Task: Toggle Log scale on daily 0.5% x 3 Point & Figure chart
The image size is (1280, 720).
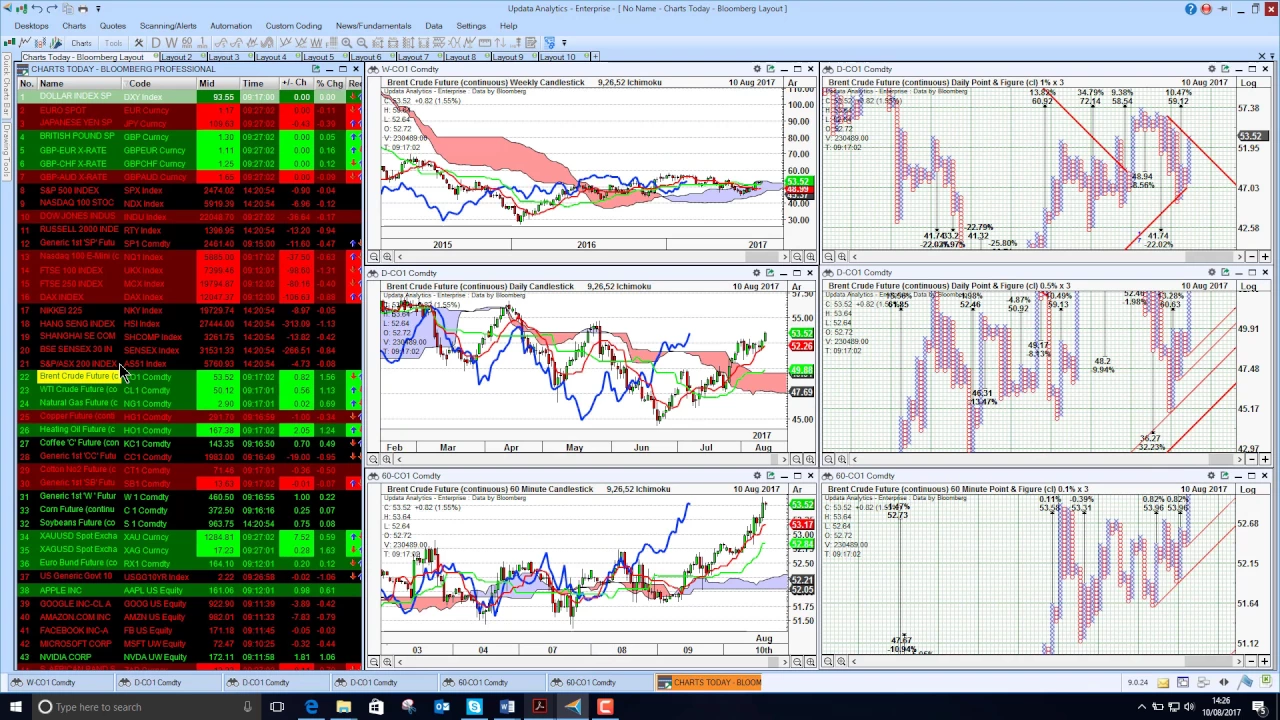Action: click(1248, 287)
